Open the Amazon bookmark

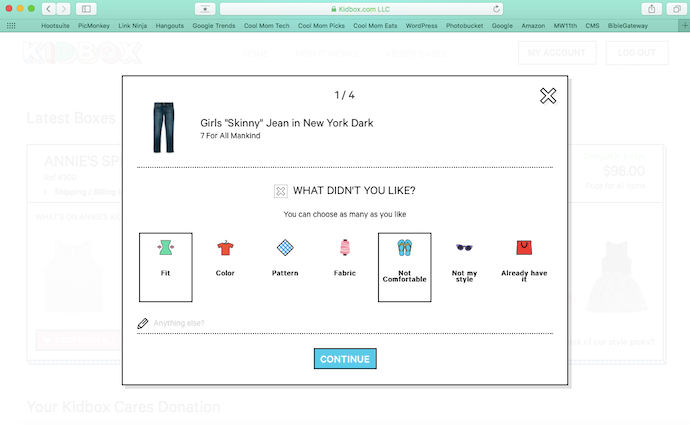click(x=533, y=26)
